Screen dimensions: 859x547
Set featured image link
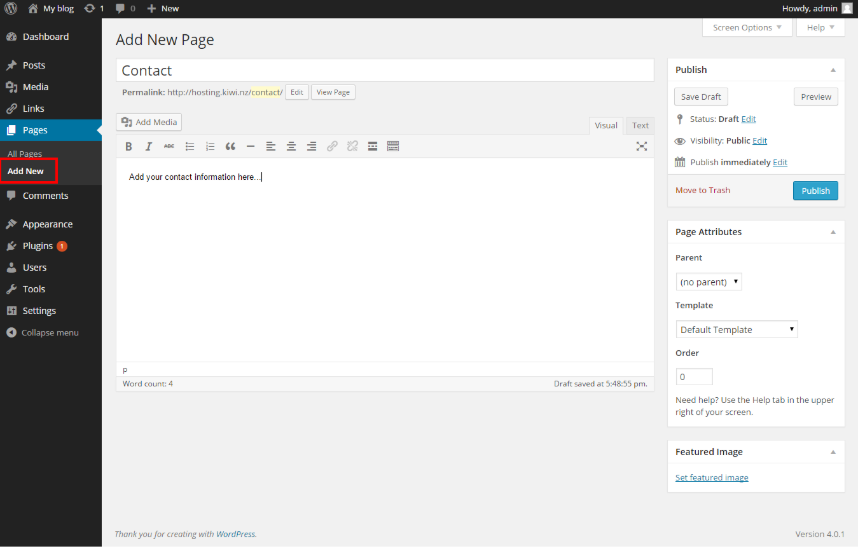tap(712, 477)
